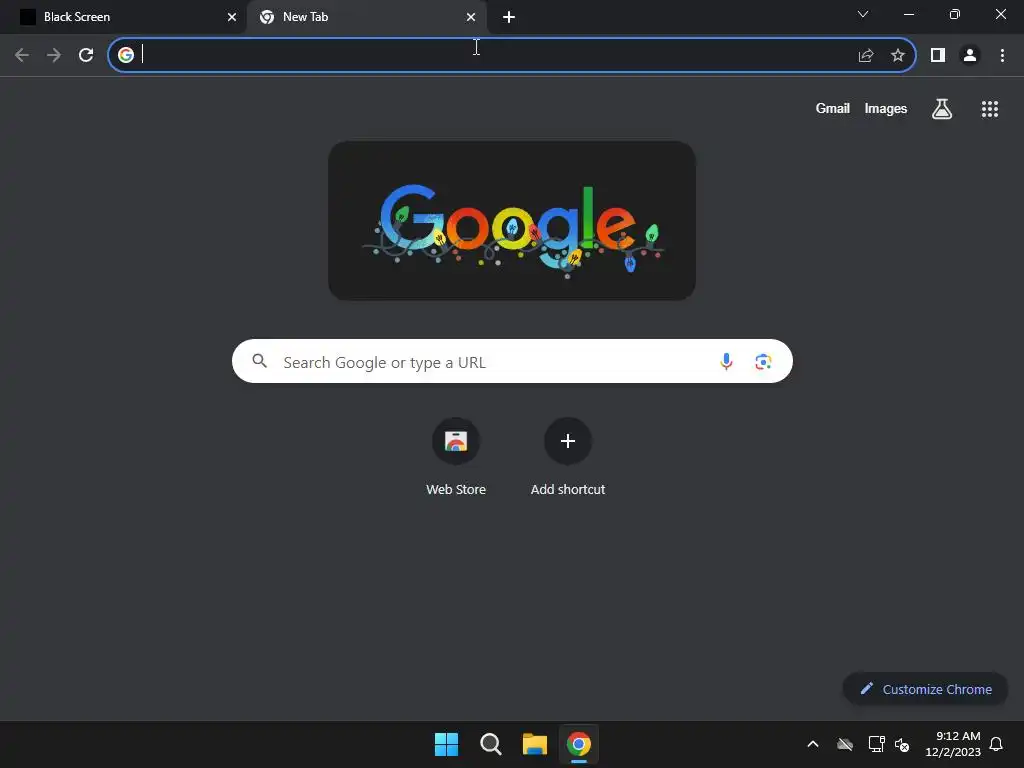Click the magnifier icon in search box
Image resolution: width=1024 pixels, height=768 pixels.
(x=259, y=360)
